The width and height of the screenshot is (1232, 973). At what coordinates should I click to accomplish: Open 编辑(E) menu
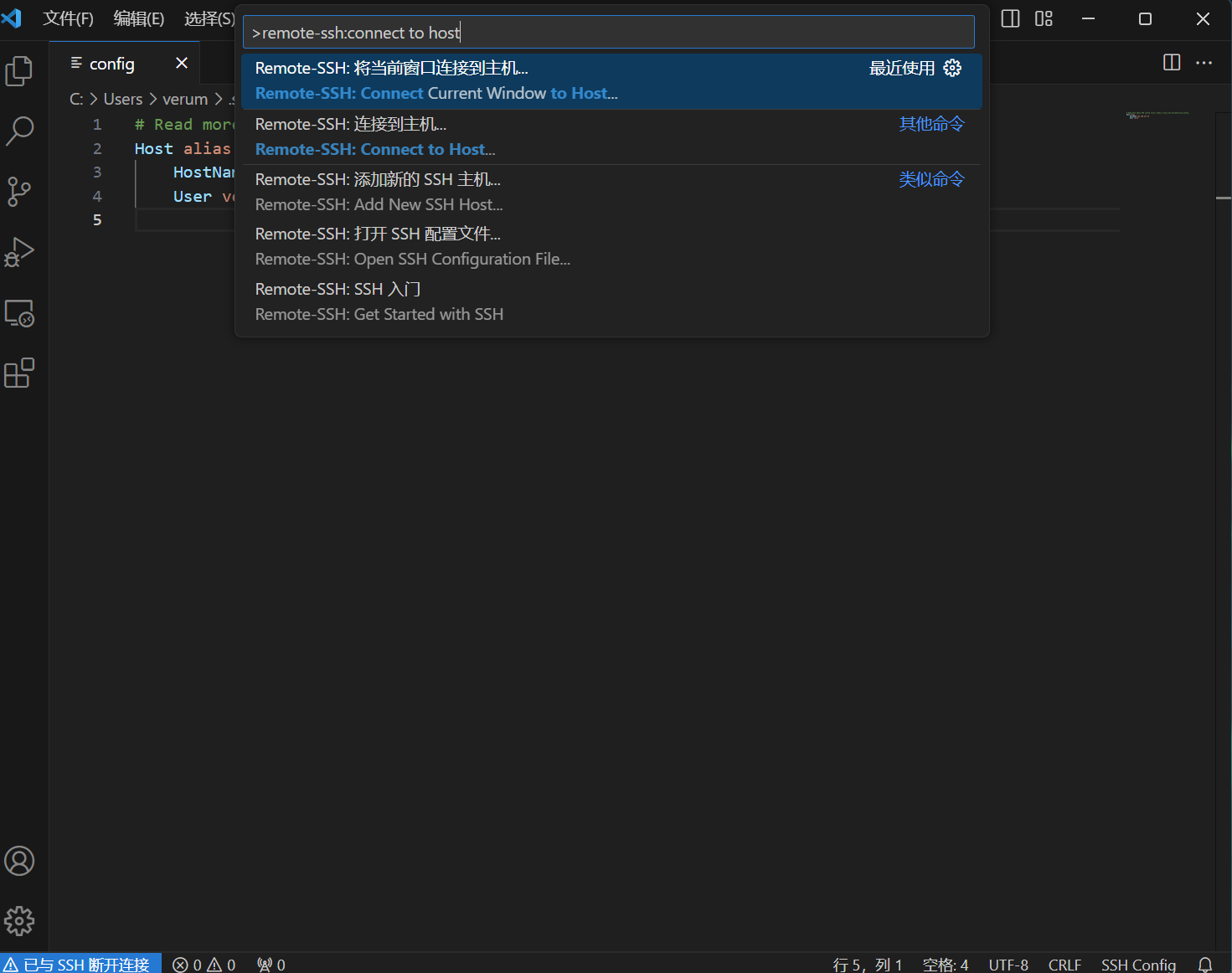pyautogui.click(x=139, y=18)
